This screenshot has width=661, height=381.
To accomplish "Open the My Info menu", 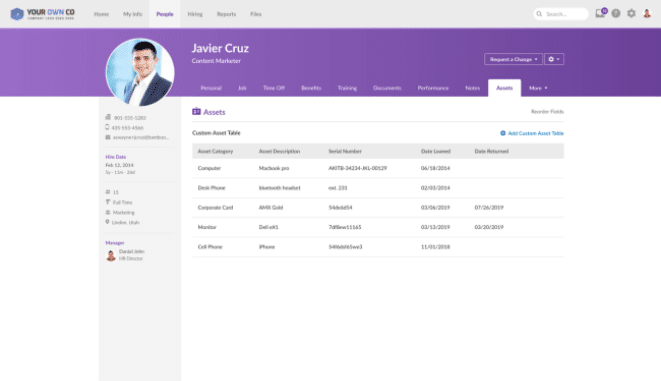I will pos(132,14).
